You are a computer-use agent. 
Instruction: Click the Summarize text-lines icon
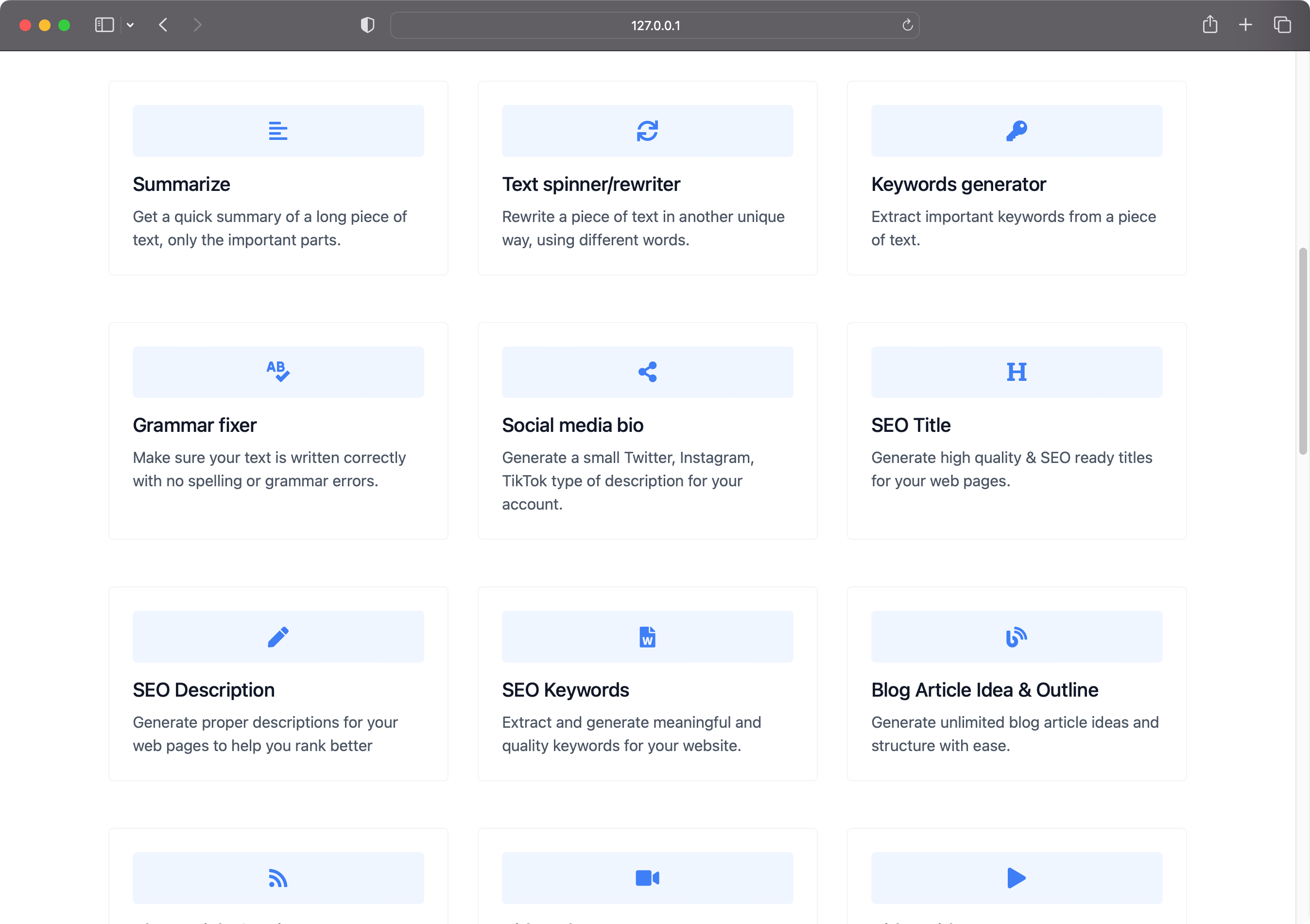[278, 131]
